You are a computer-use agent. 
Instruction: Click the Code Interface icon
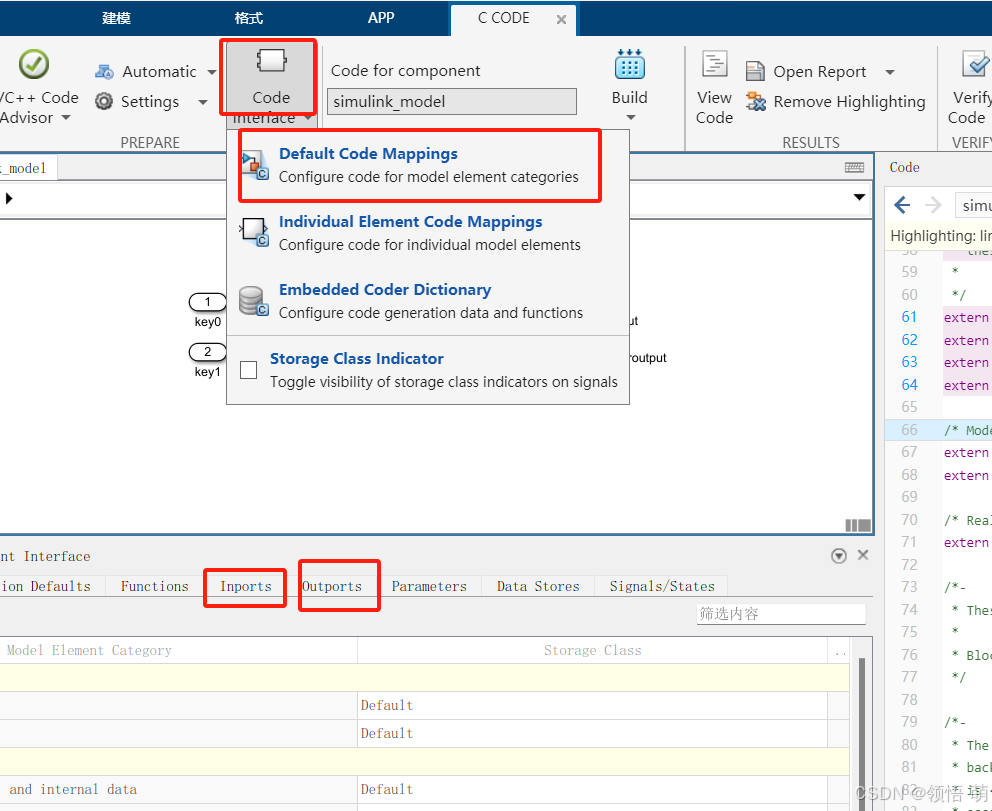[271, 62]
